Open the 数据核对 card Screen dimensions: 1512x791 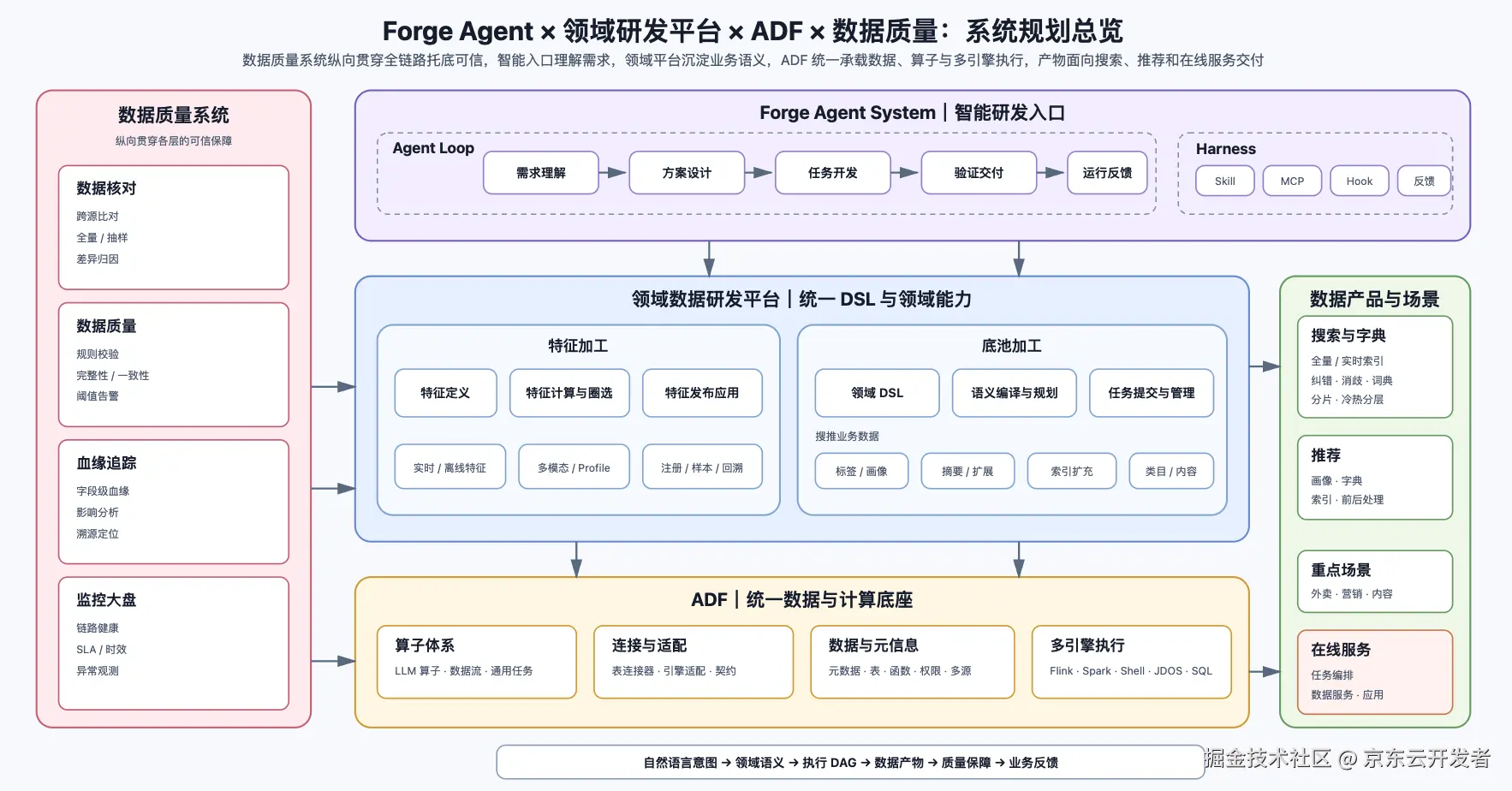tap(174, 228)
